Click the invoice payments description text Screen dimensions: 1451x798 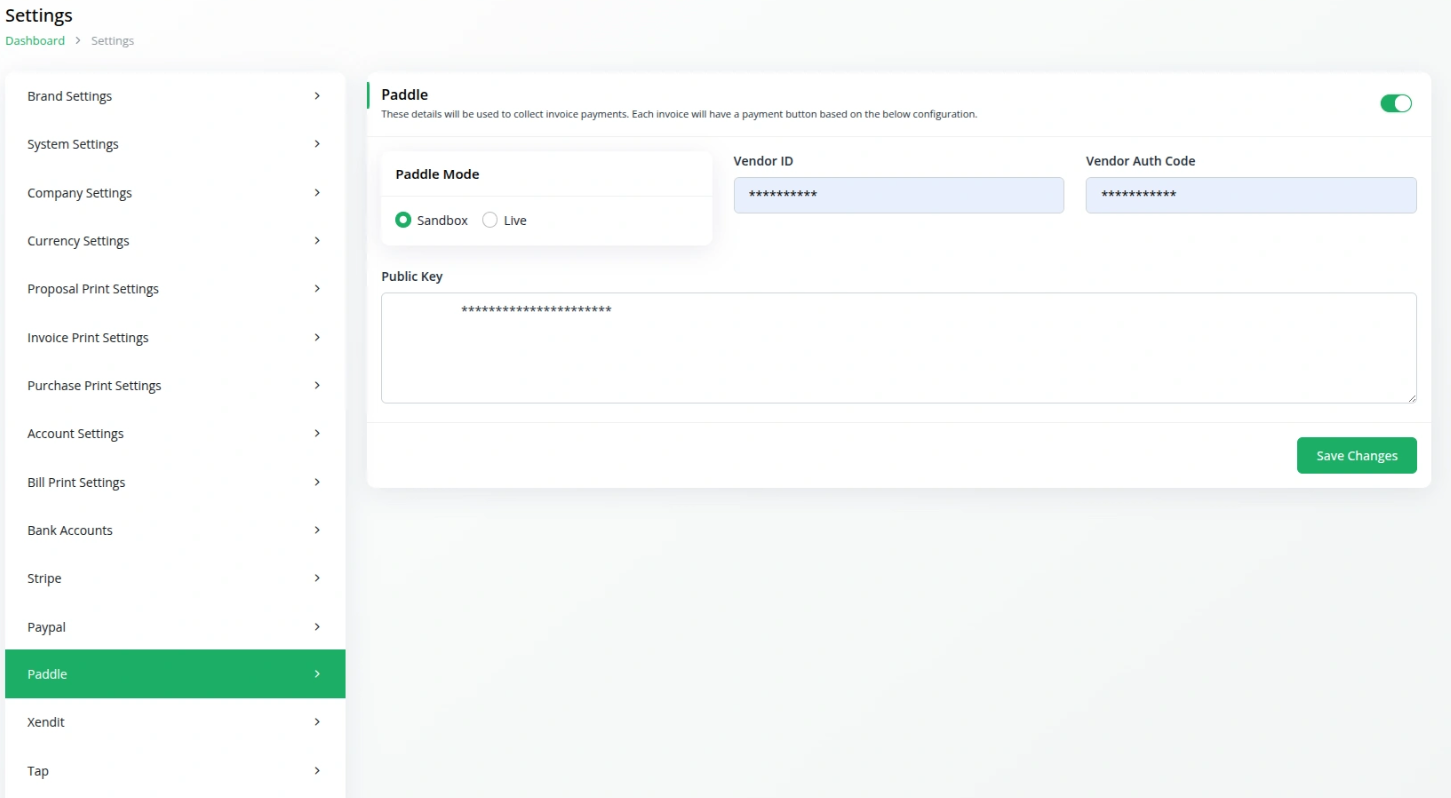coord(679,114)
